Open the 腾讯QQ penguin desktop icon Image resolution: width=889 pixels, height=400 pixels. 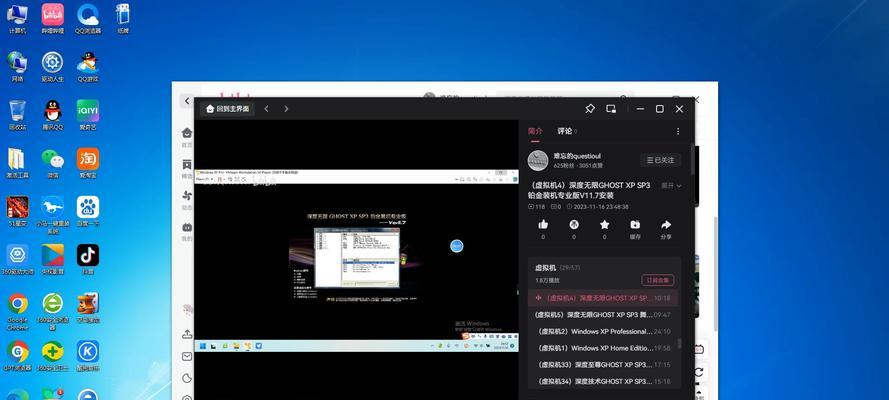(53, 115)
